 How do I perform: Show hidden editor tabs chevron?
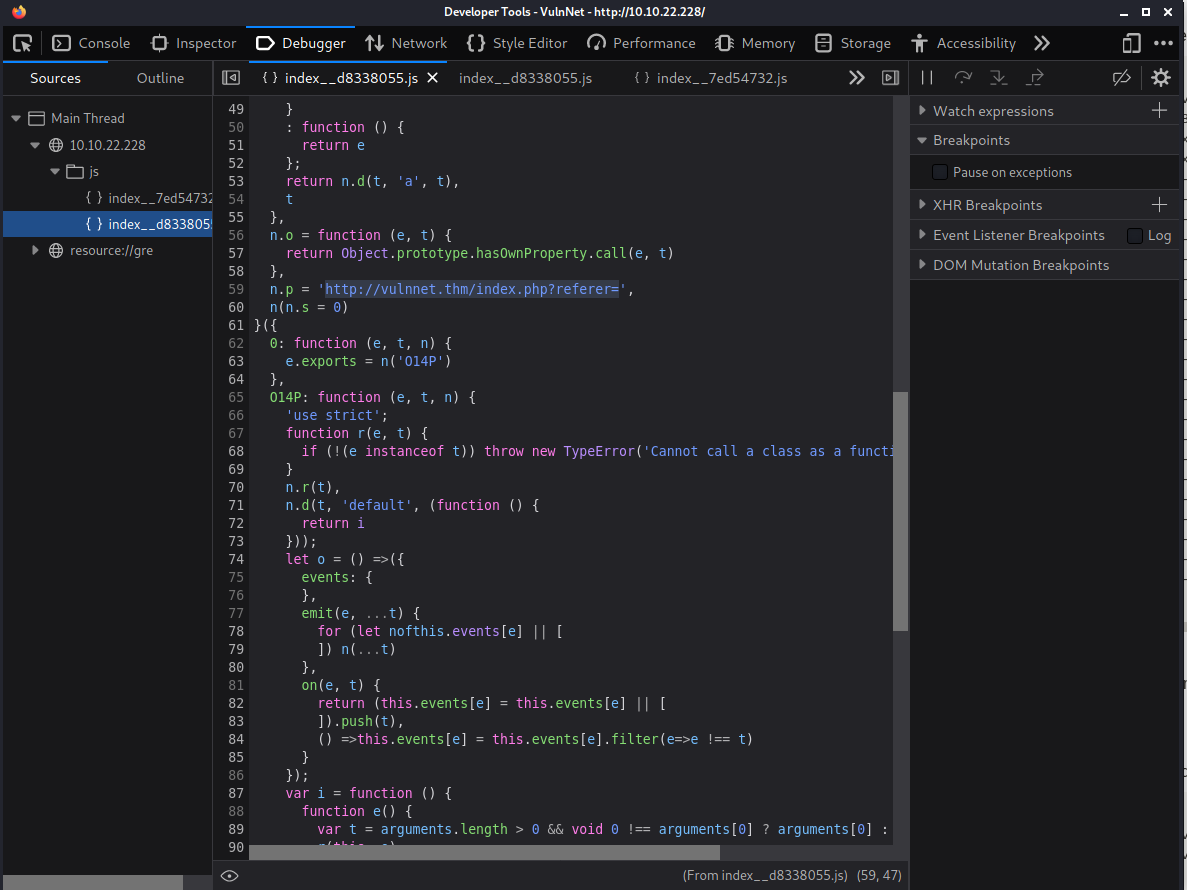(856, 78)
